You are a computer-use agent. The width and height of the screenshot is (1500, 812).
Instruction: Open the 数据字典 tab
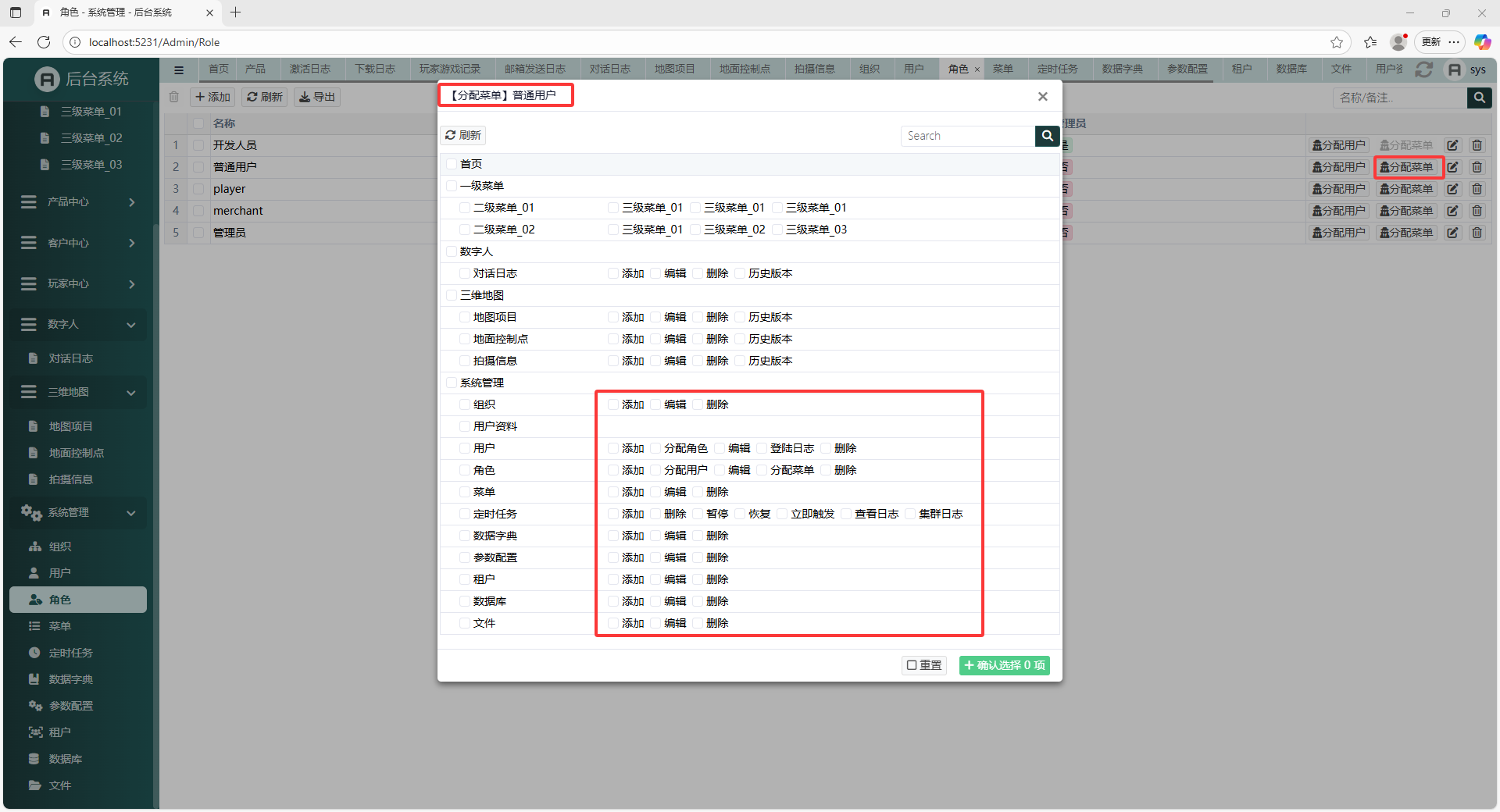[1122, 69]
